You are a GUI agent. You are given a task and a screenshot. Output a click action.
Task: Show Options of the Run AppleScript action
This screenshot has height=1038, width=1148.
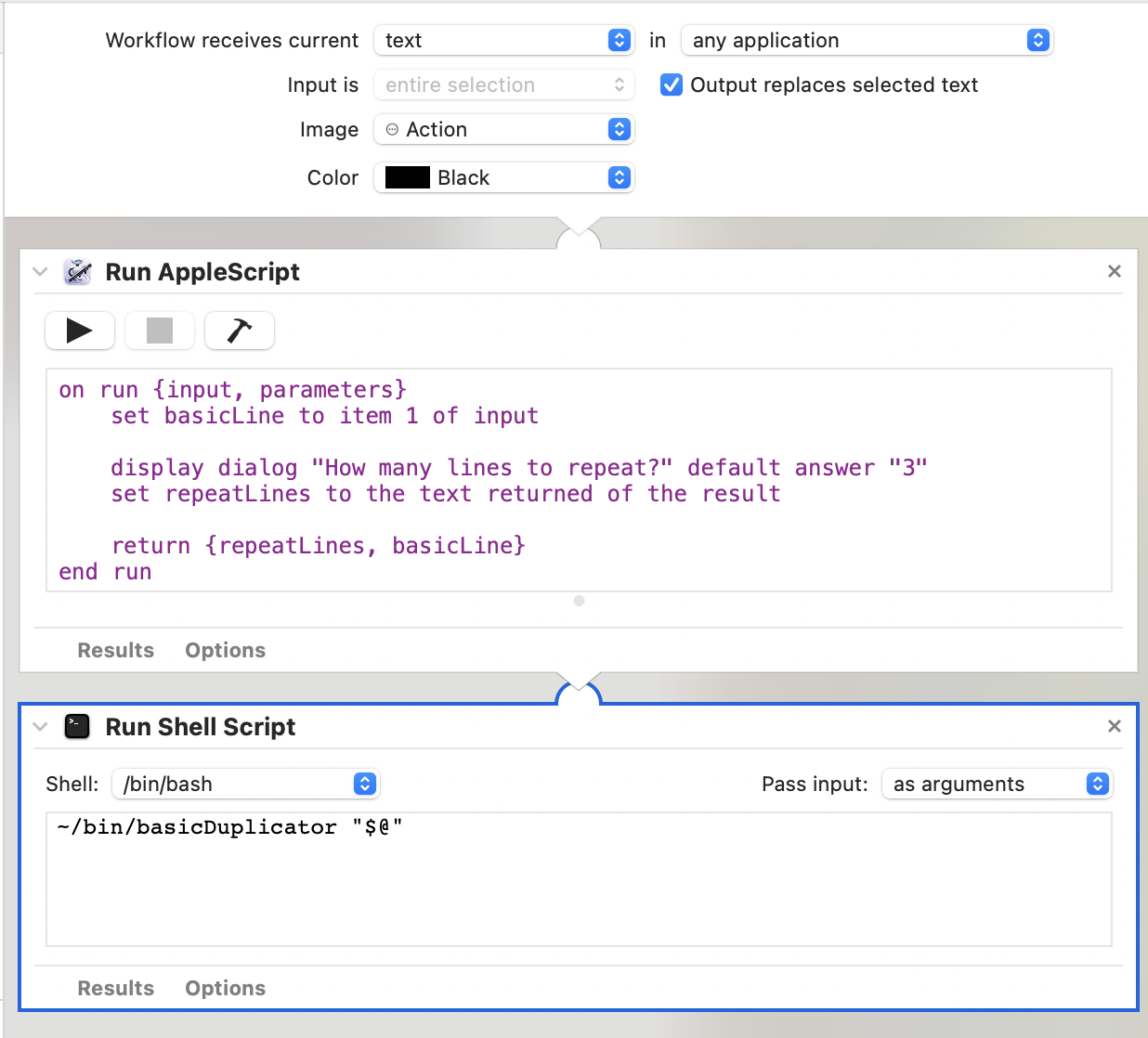point(225,651)
